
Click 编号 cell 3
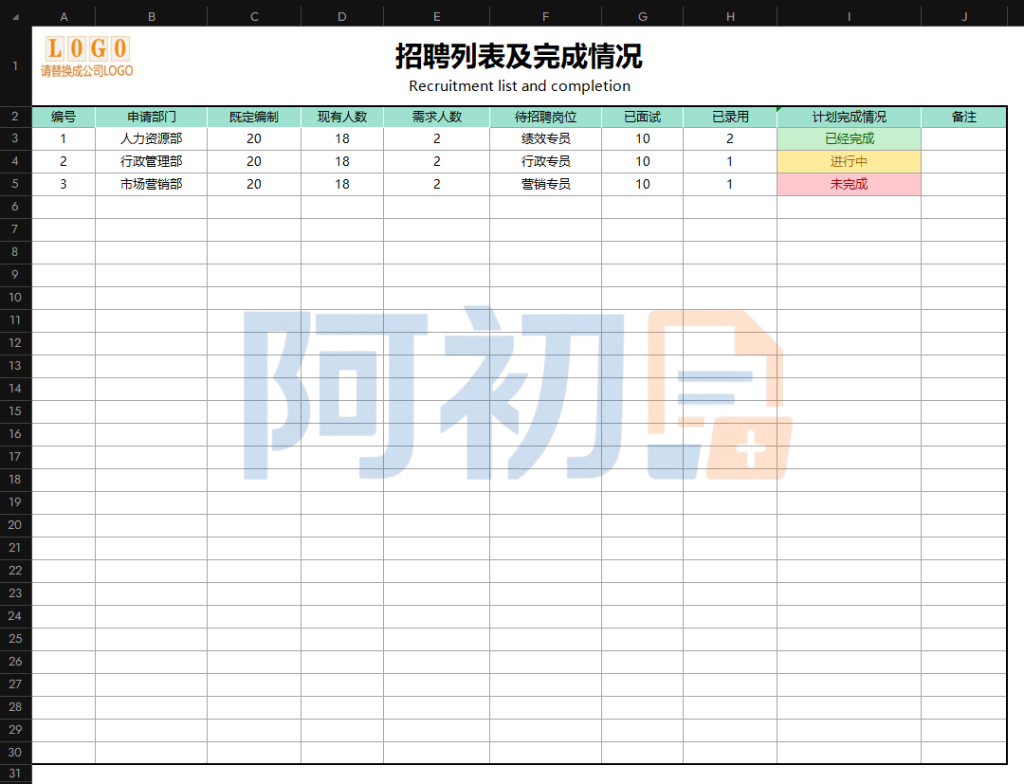[x=64, y=185]
